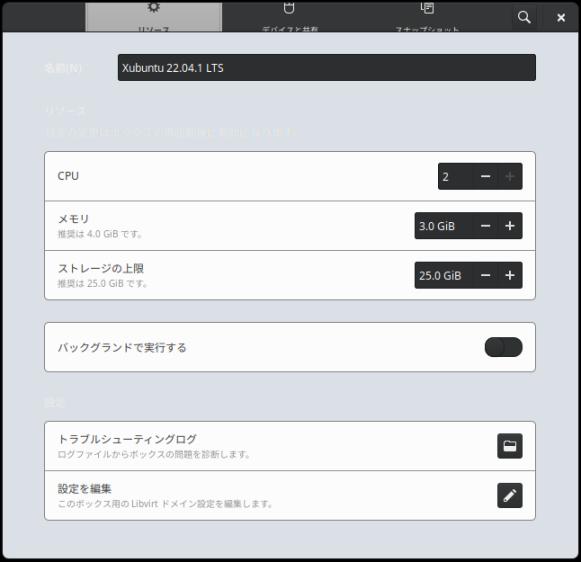Click the トラブルシューティングログ row title
This screenshot has width=581, height=562.
click(127, 439)
